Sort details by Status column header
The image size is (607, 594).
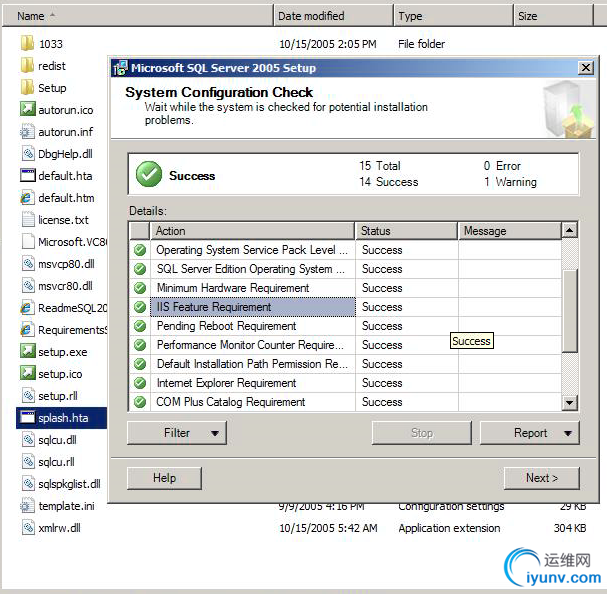406,231
